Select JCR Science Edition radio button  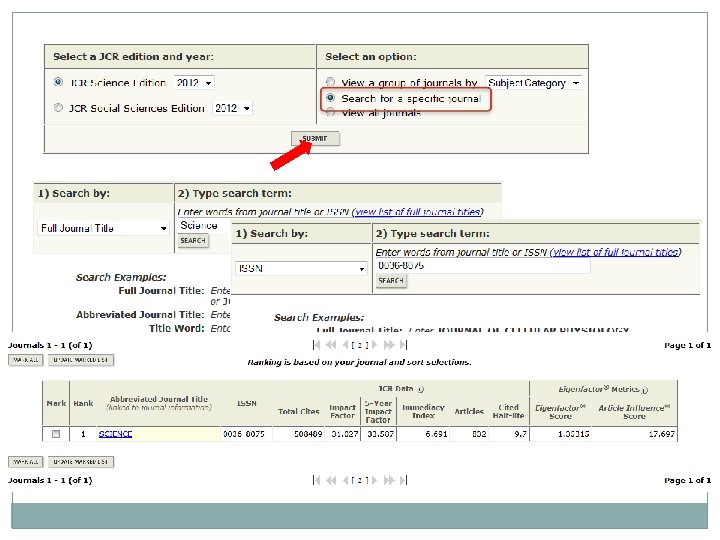pyautogui.click(x=58, y=82)
